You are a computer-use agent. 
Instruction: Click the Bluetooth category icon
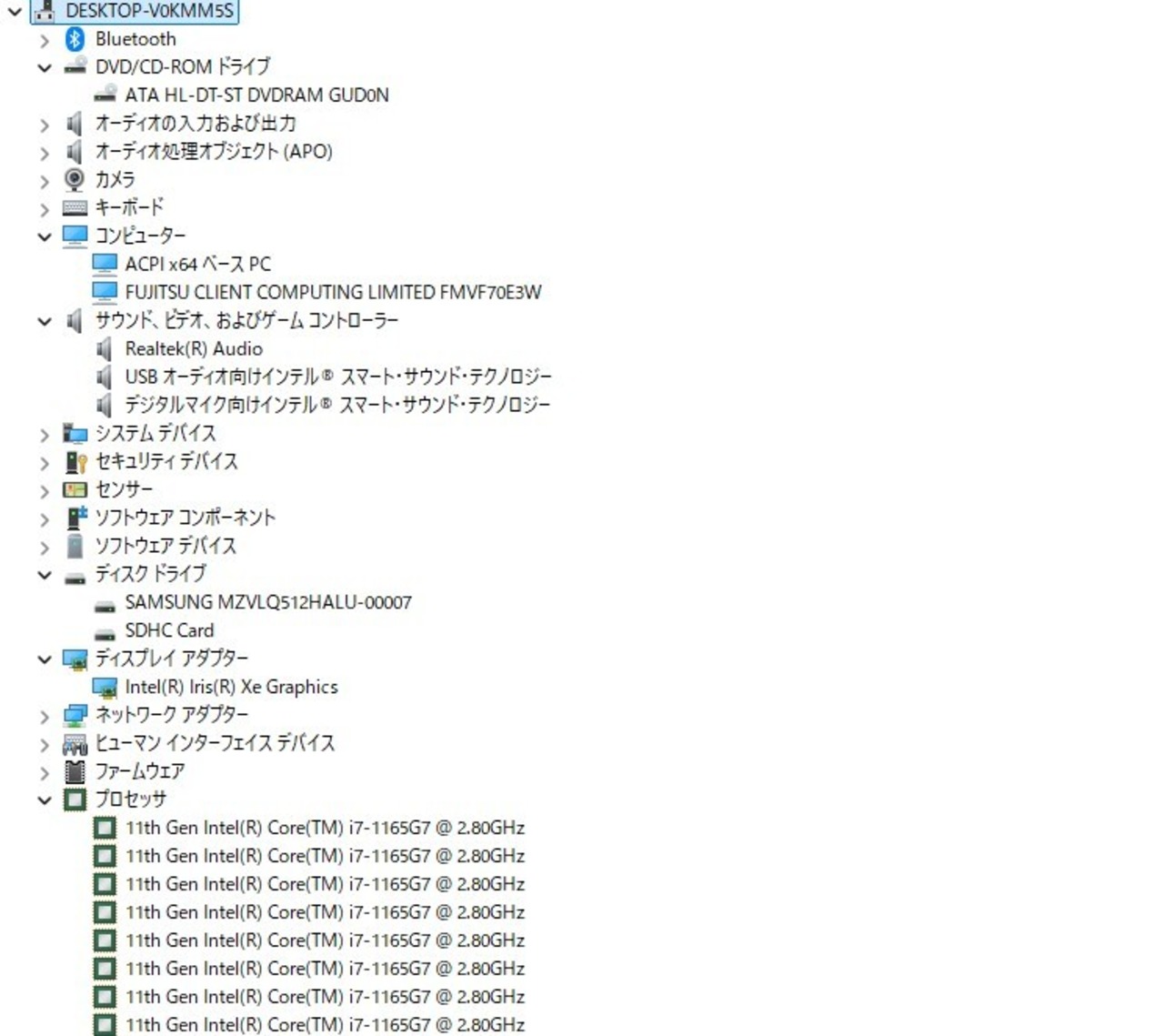pos(75,39)
